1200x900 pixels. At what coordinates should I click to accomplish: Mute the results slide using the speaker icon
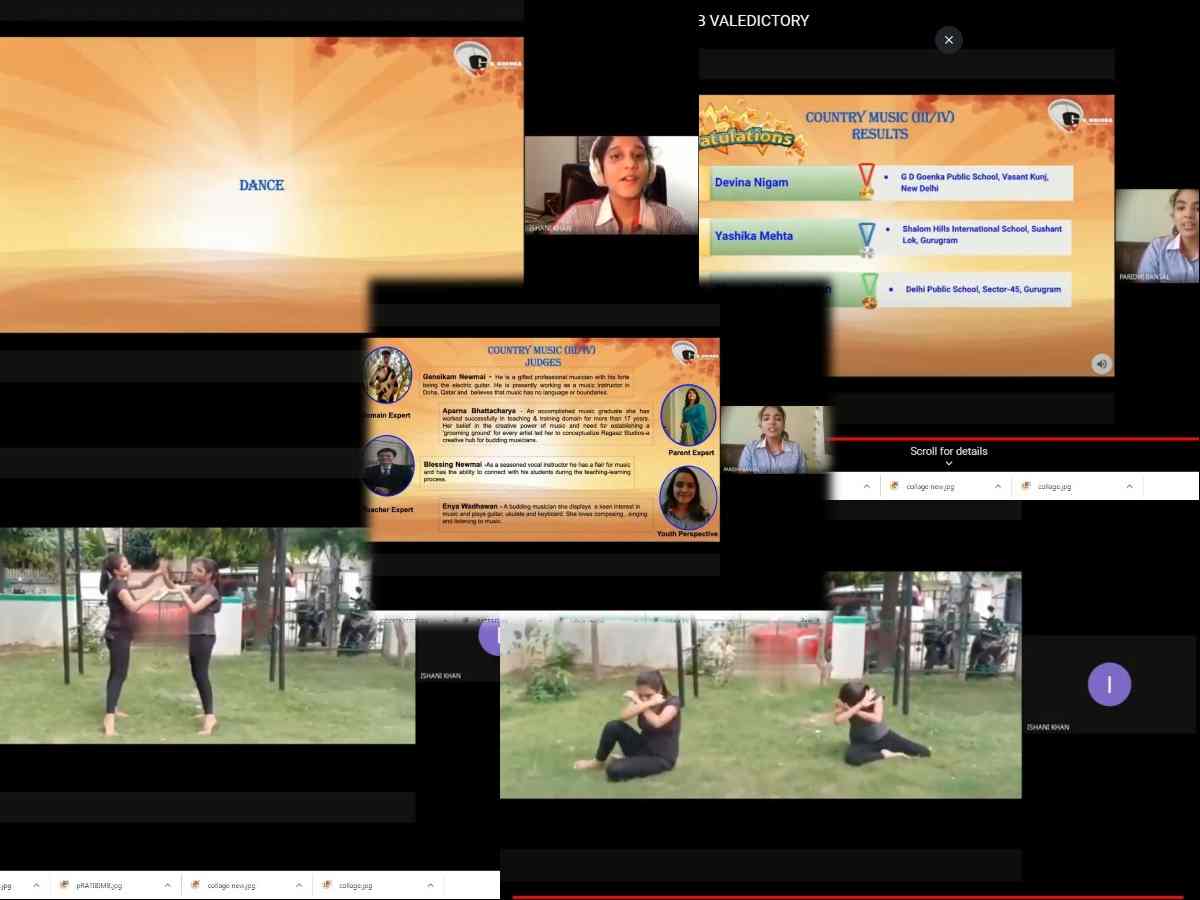(x=1101, y=364)
